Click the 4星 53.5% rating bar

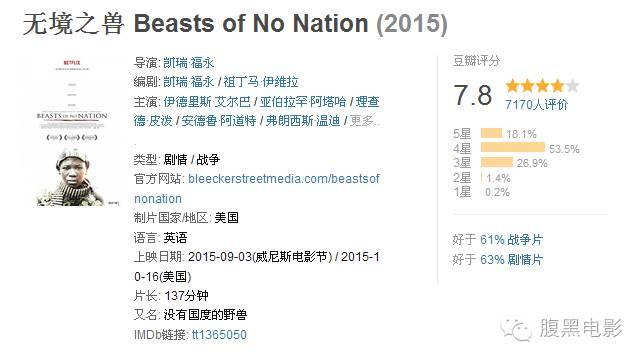click(x=513, y=147)
